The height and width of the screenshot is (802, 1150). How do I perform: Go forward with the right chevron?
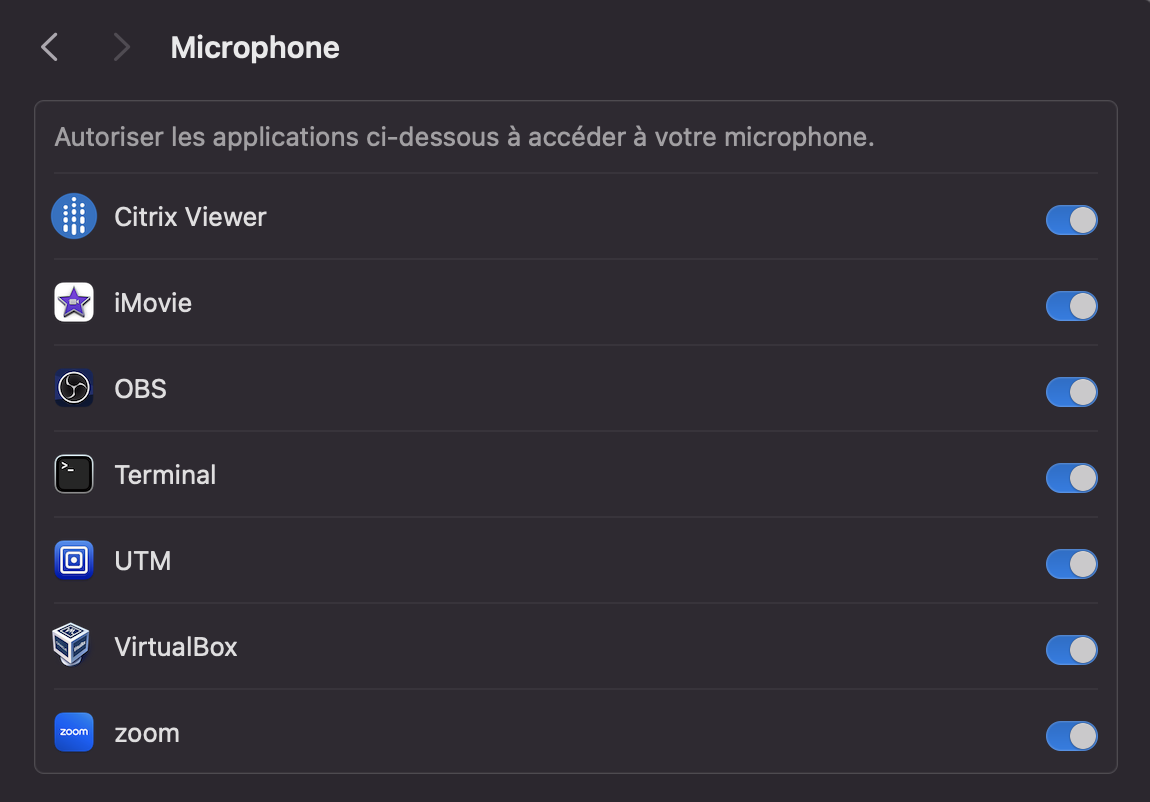pyautogui.click(x=122, y=48)
